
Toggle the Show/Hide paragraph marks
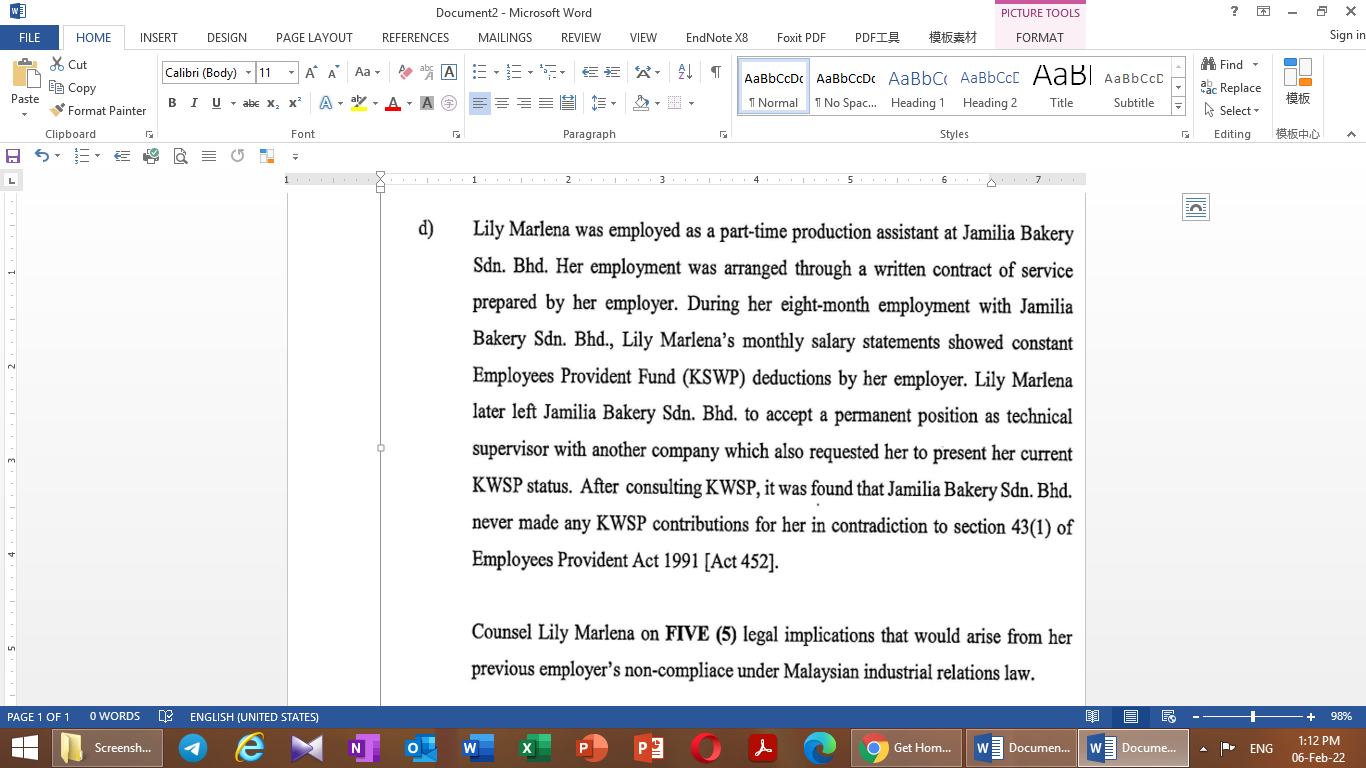point(713,74)
